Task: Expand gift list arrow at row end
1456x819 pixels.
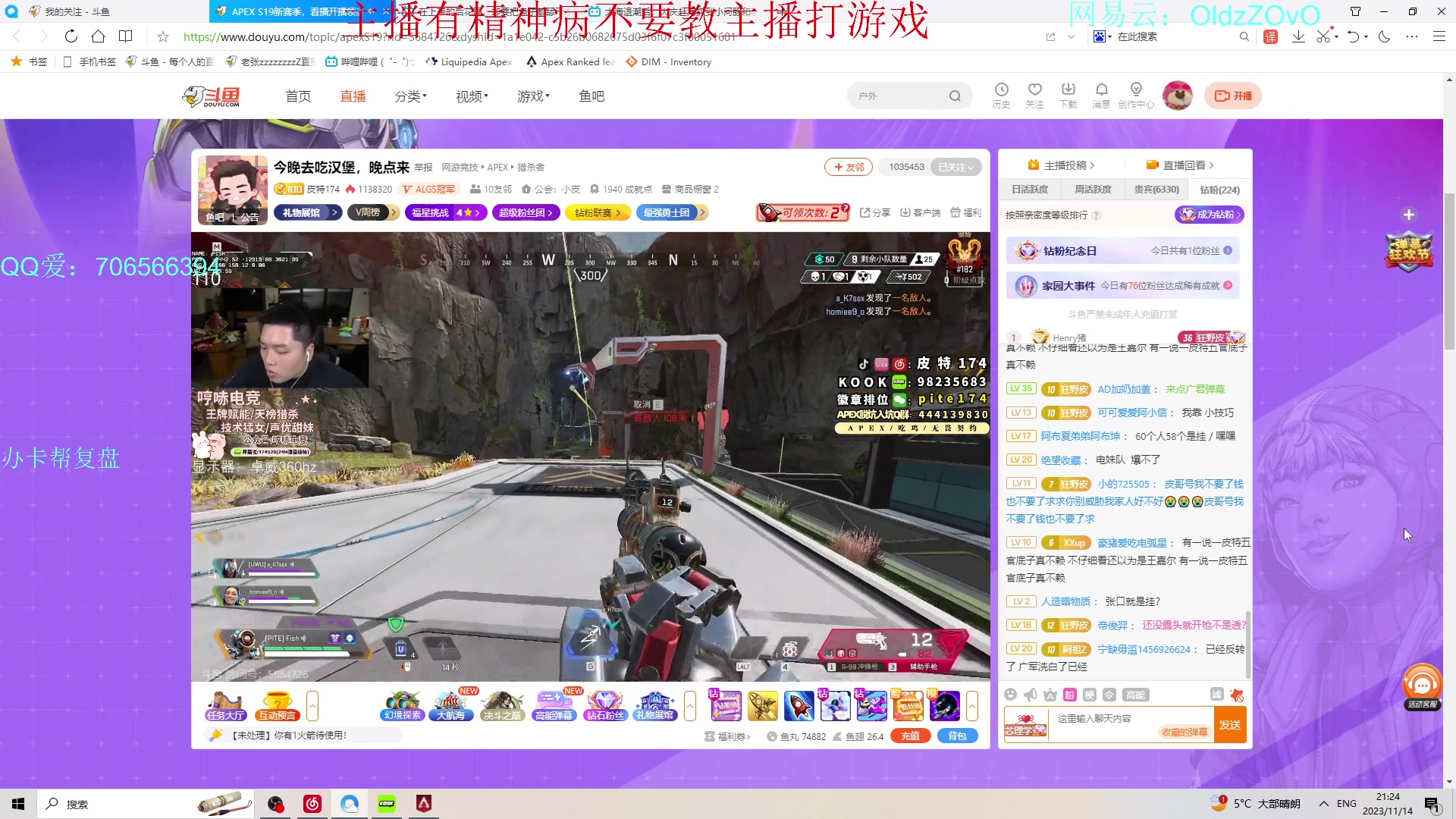Action: click(x=971, y=706)
